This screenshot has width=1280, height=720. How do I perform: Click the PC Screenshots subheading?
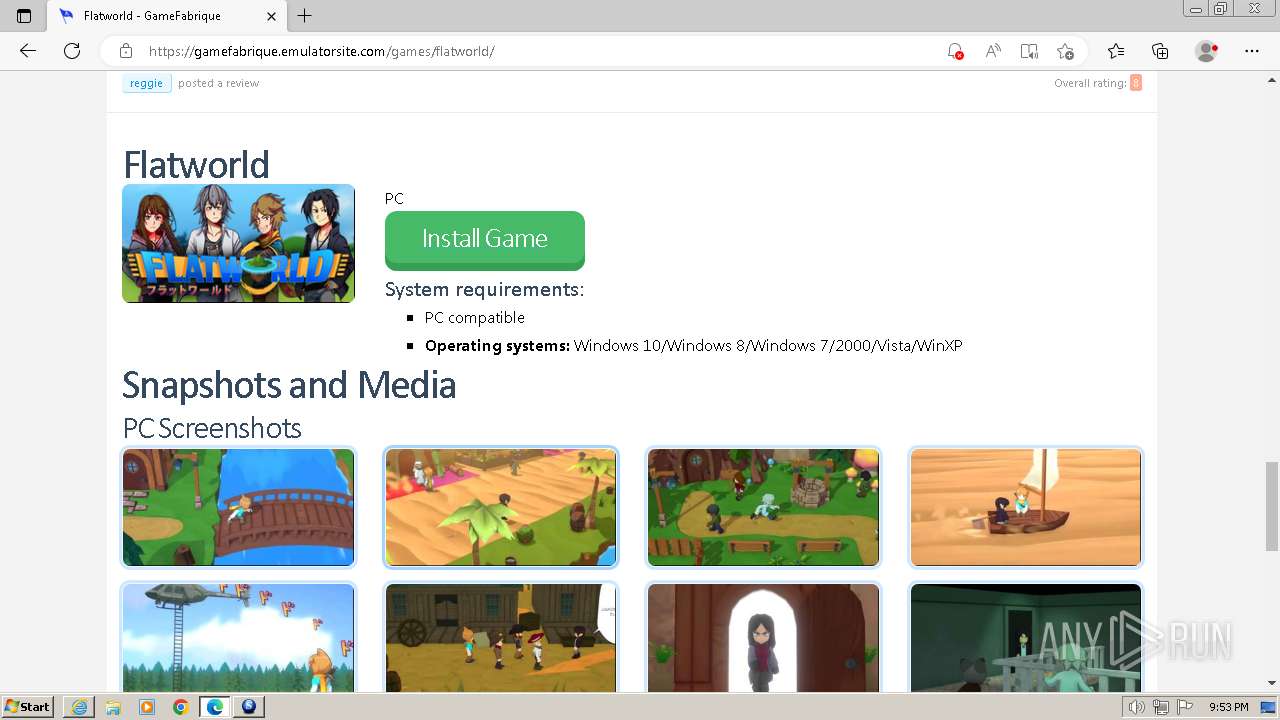[x=212, y=428]
